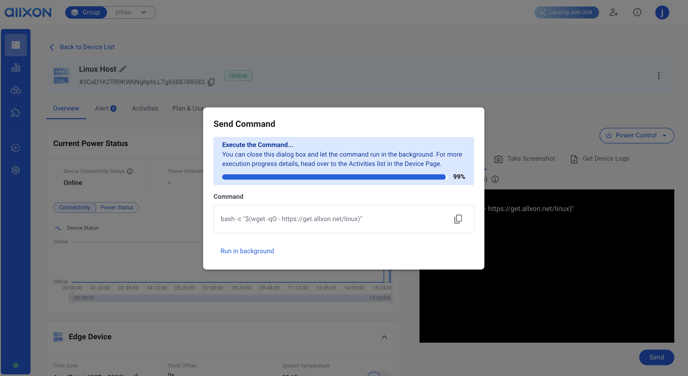
Task: Open the sidebar settings gear
Action: 16,170
